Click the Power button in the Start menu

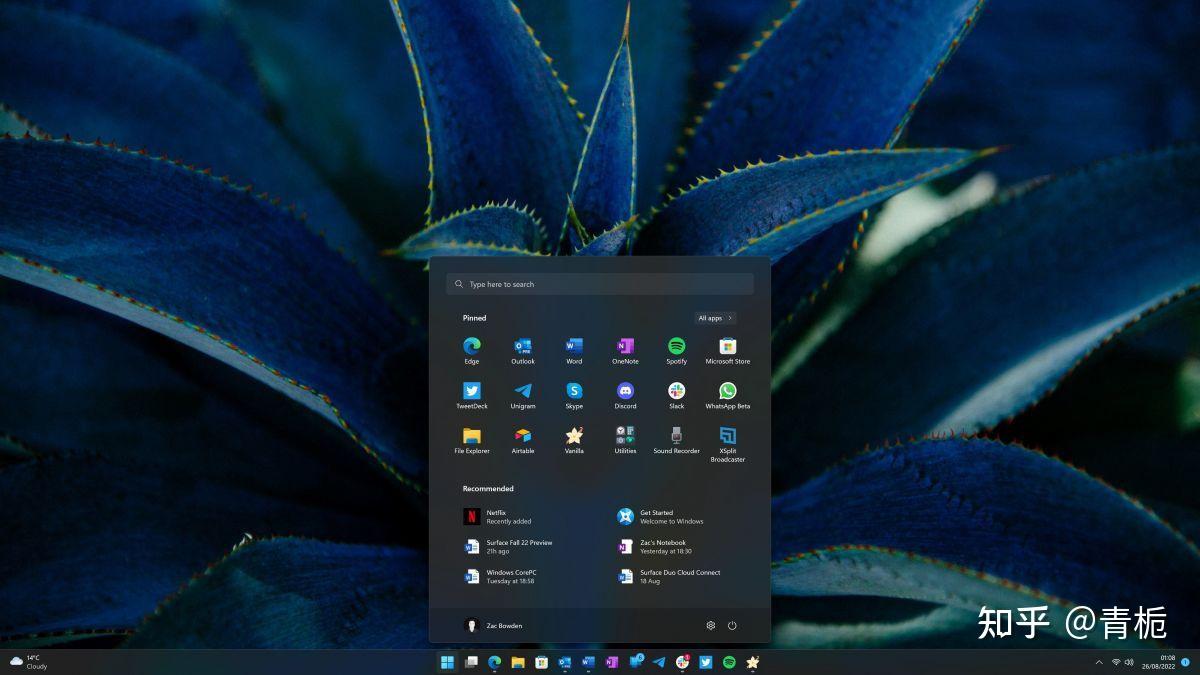click(732, 626)
